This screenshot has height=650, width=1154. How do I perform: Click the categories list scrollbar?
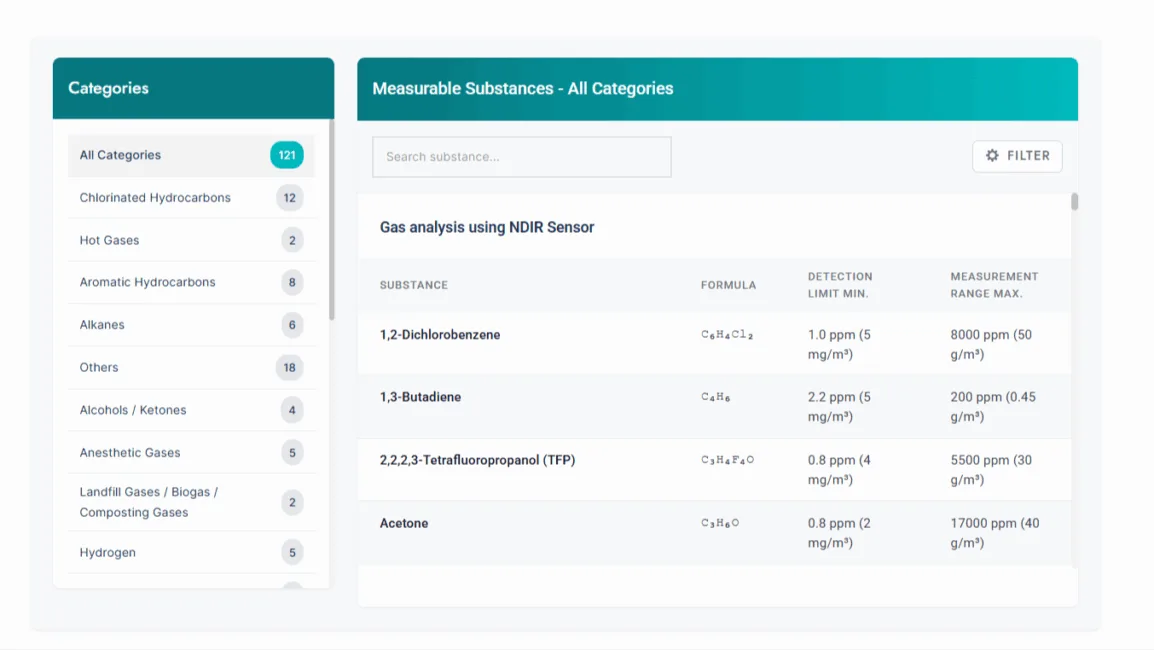point(331,220)
